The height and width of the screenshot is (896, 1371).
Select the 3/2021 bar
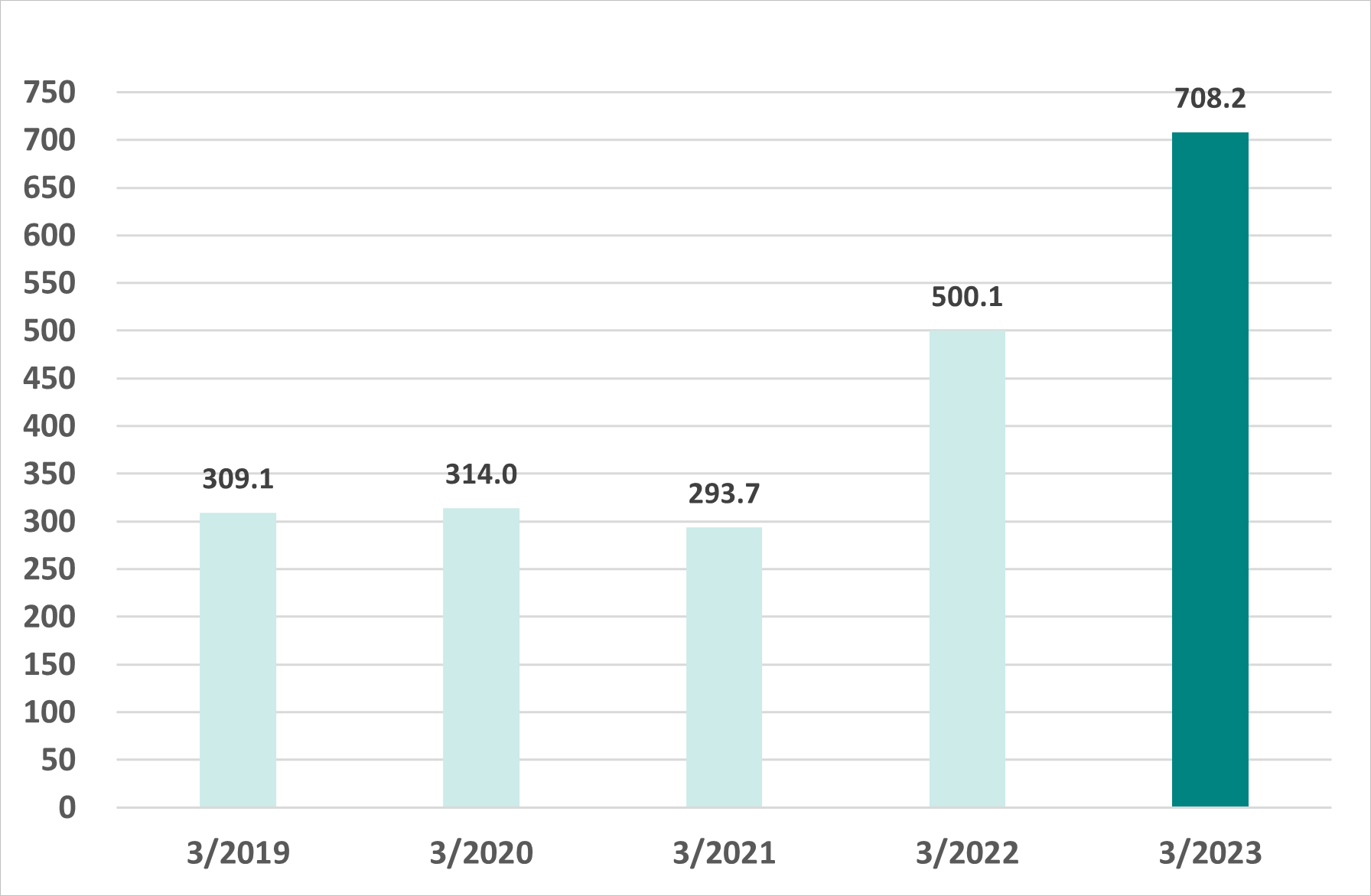[x=724, y=667]
